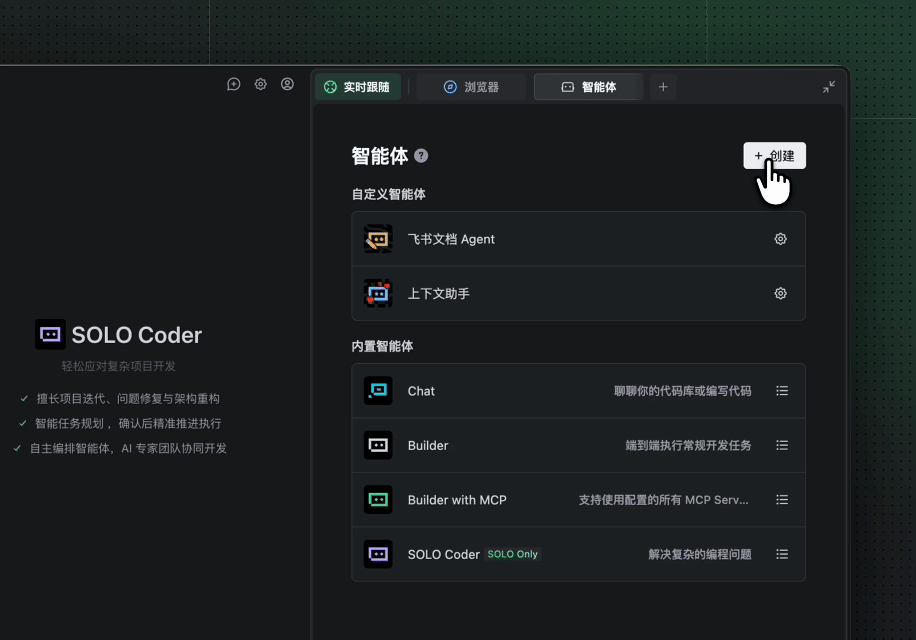Open the user account profile icon
This screenshot has height=640, width=916.
pos(288,85)
